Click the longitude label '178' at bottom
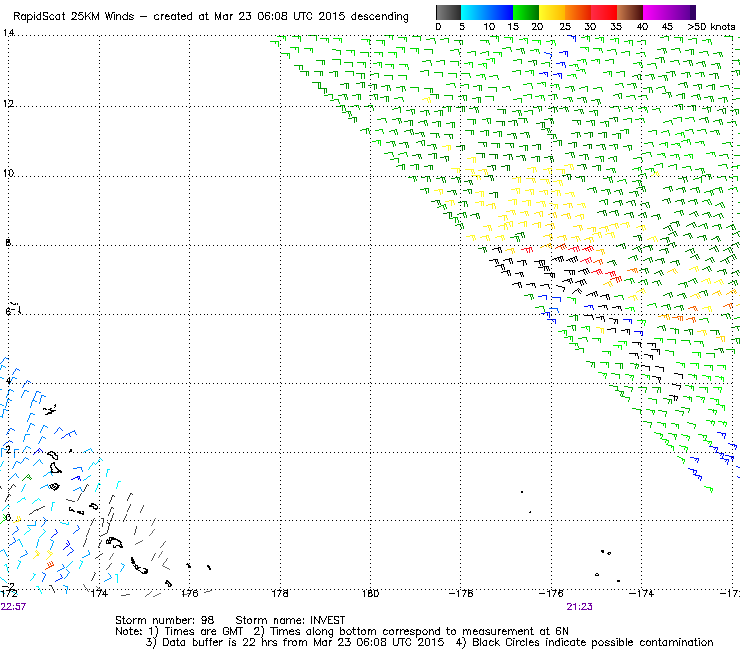Screen dimensions: 740x650 pos(280,593)
